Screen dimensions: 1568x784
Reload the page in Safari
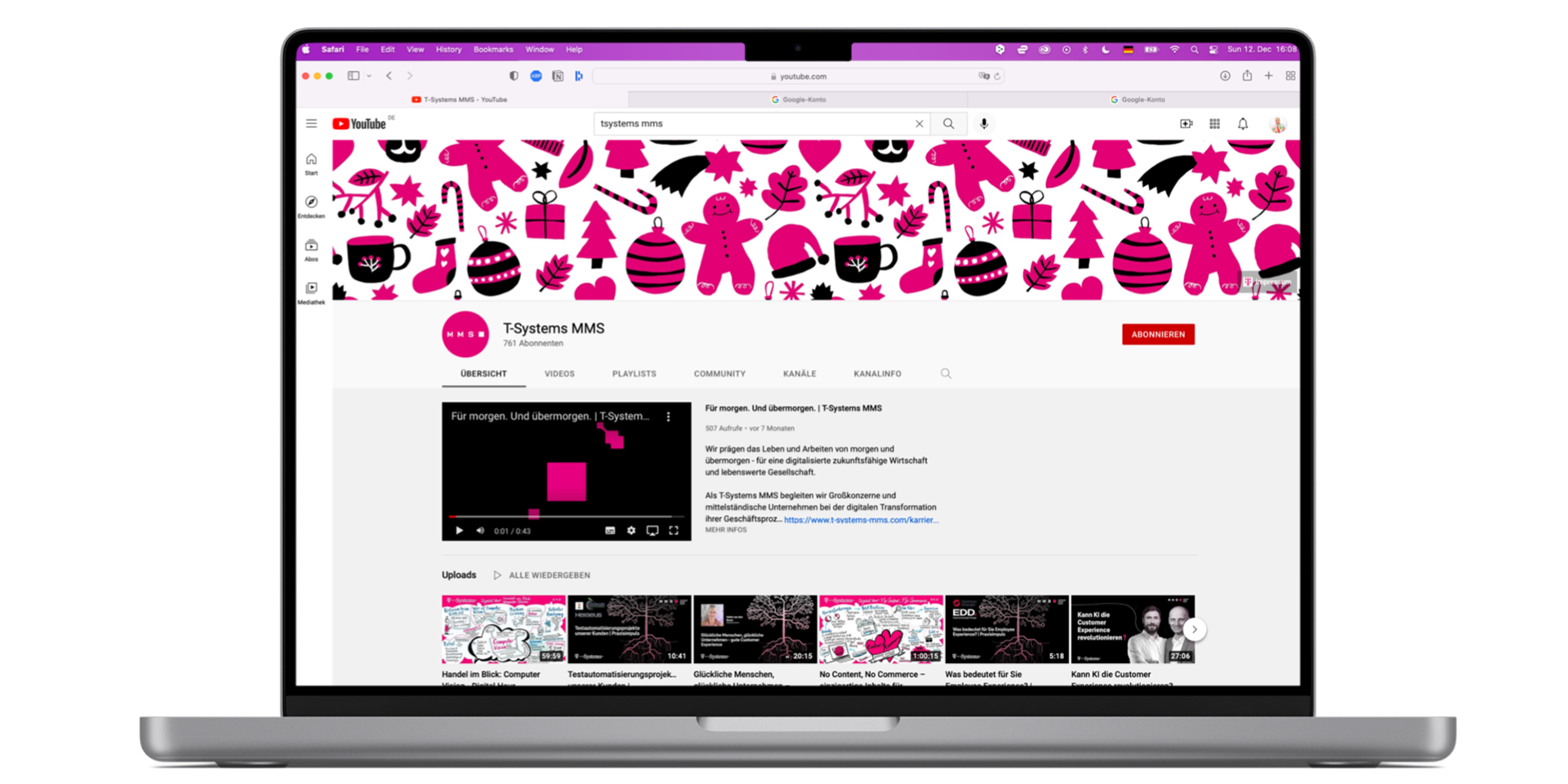[997, 76]
